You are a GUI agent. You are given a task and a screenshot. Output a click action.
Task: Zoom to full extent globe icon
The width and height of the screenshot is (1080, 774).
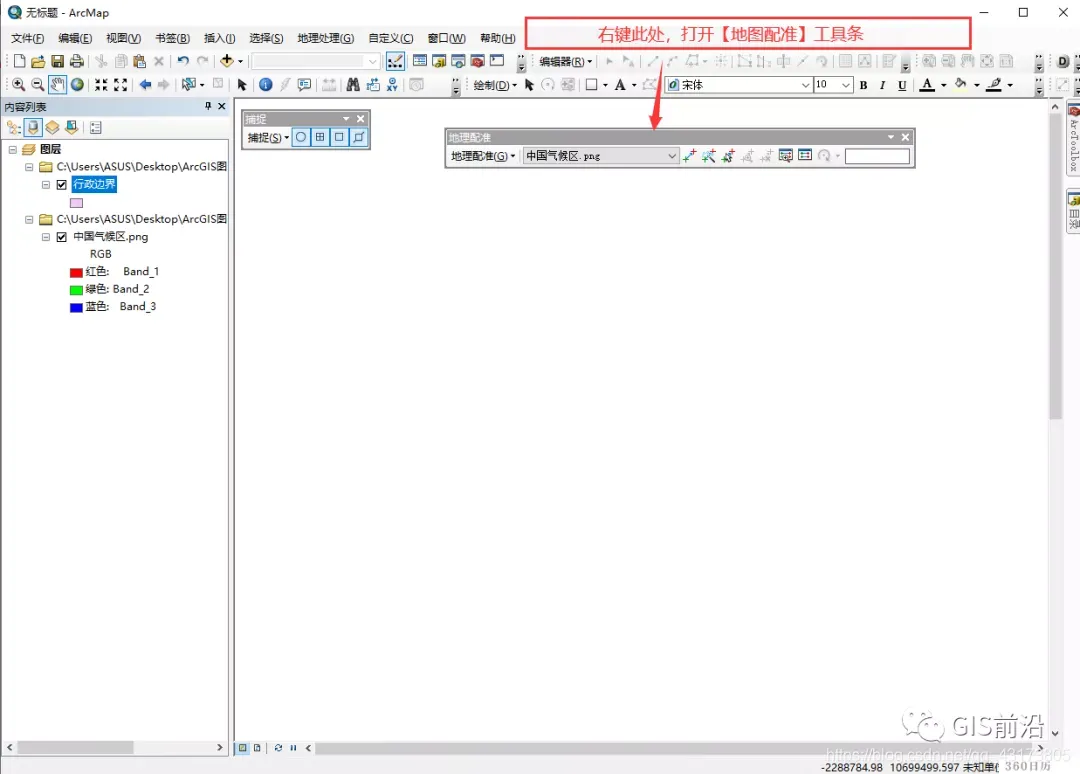click(x=77, y=84)
